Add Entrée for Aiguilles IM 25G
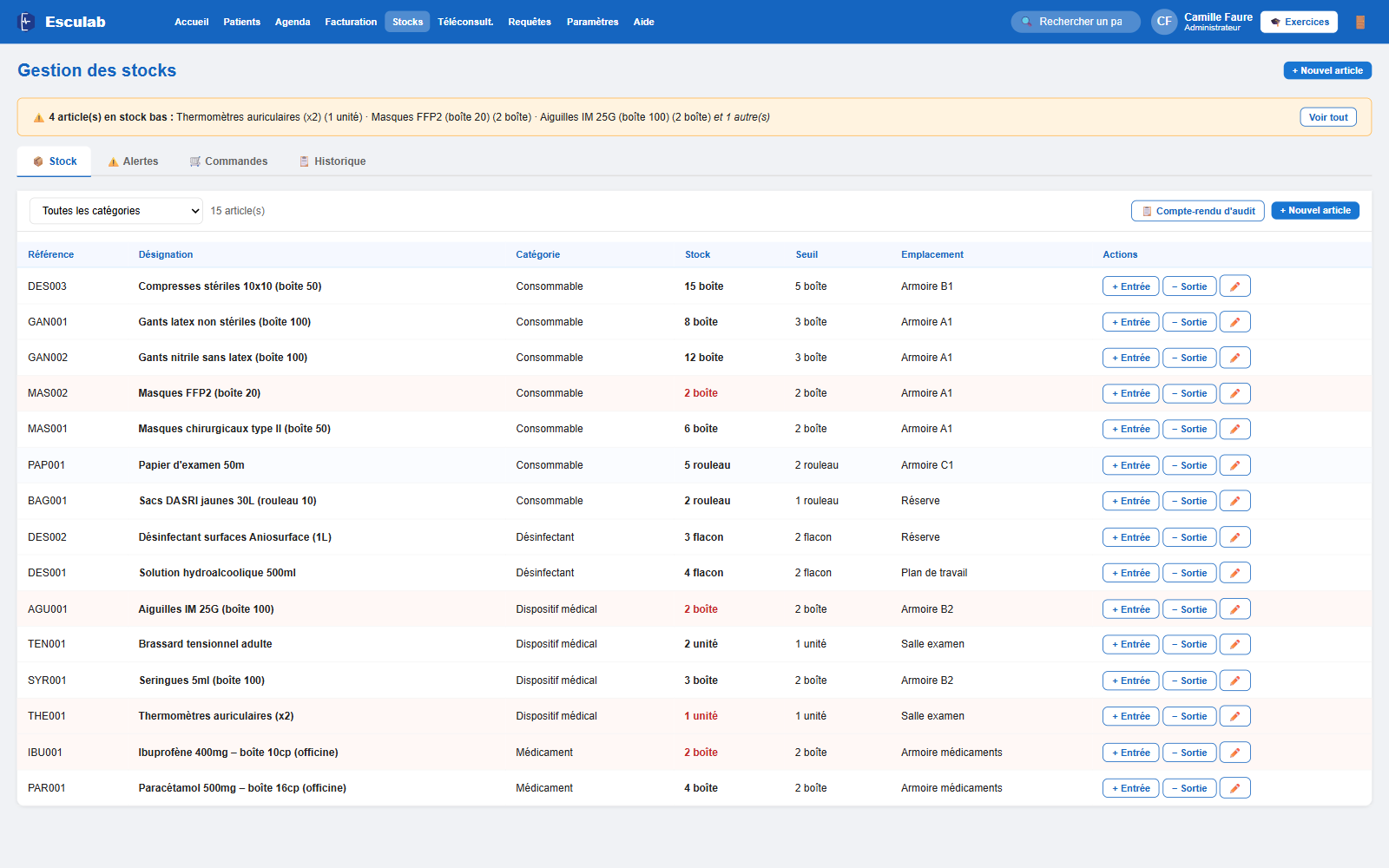This screenshot has width=1389, height=868. point(1130,609)
